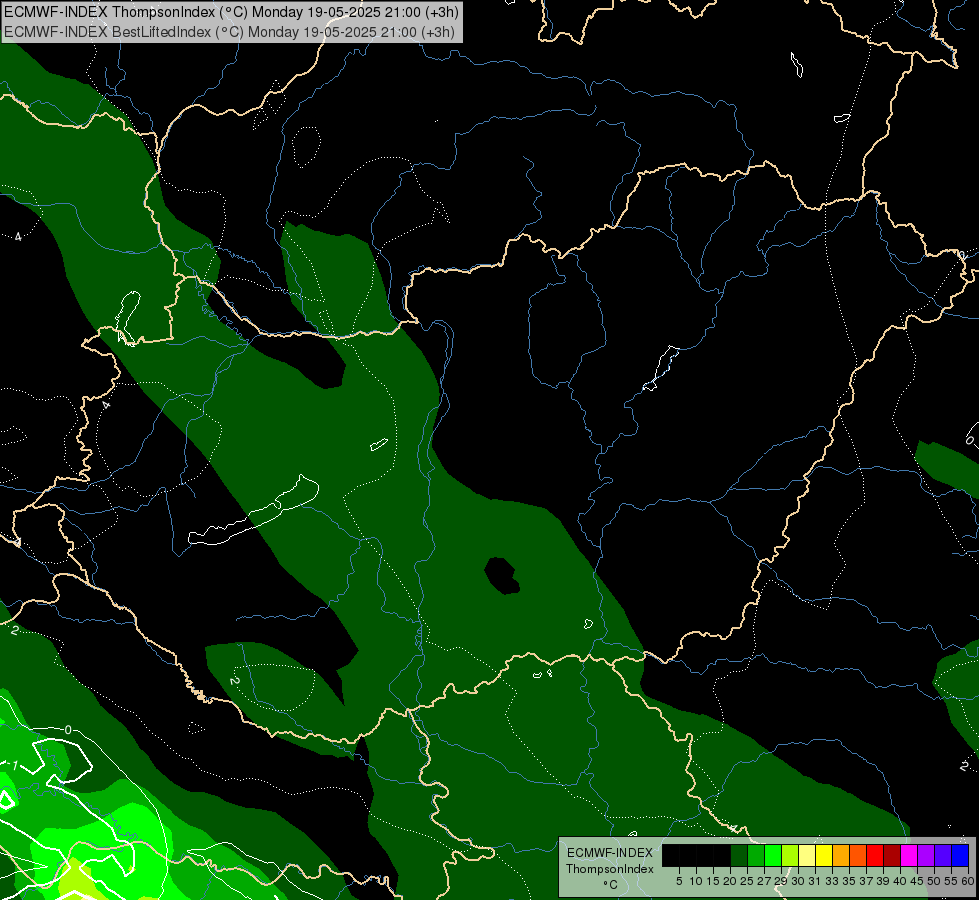Click 'ThompsonIndex' label inside the legend box

(609, 869)
